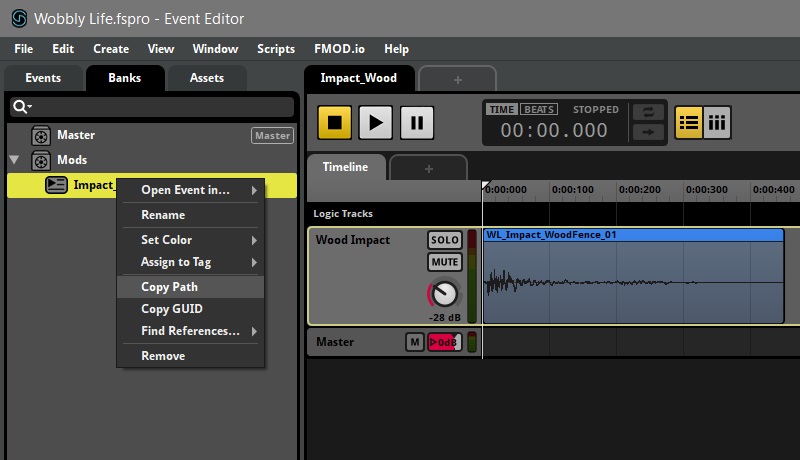Click the 0:00:200 ruler mark
The width and height of the screenshot is (800, 460).
tap(639, 190)
